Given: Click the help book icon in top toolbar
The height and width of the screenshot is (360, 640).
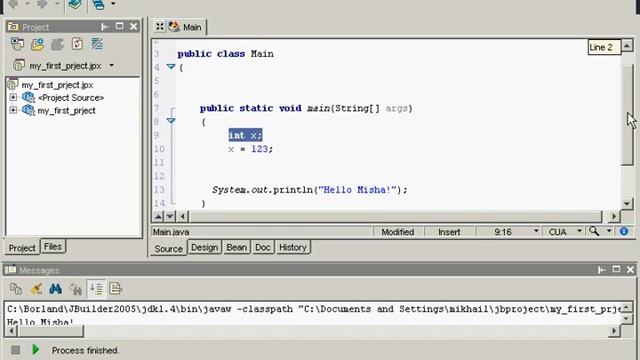Looking at the screenshot, I should [x=75, y=5].
